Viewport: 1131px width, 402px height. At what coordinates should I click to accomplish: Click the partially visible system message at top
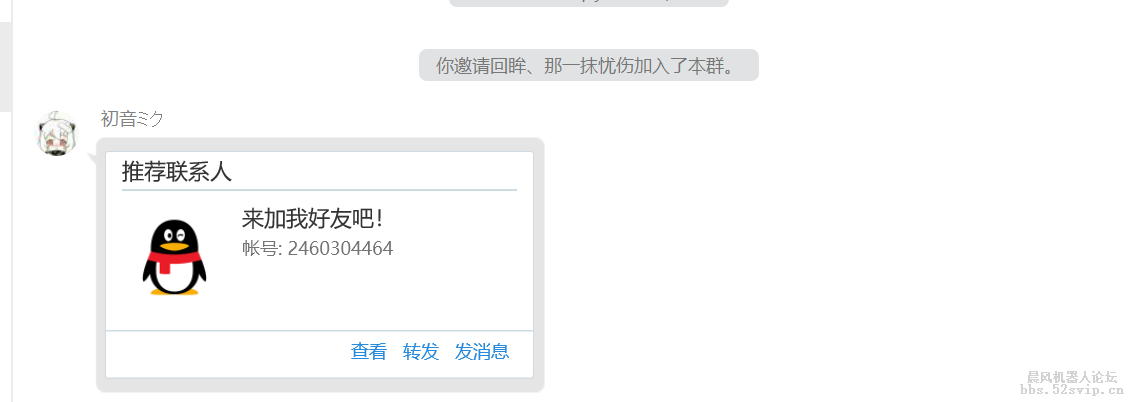[589, 3]
